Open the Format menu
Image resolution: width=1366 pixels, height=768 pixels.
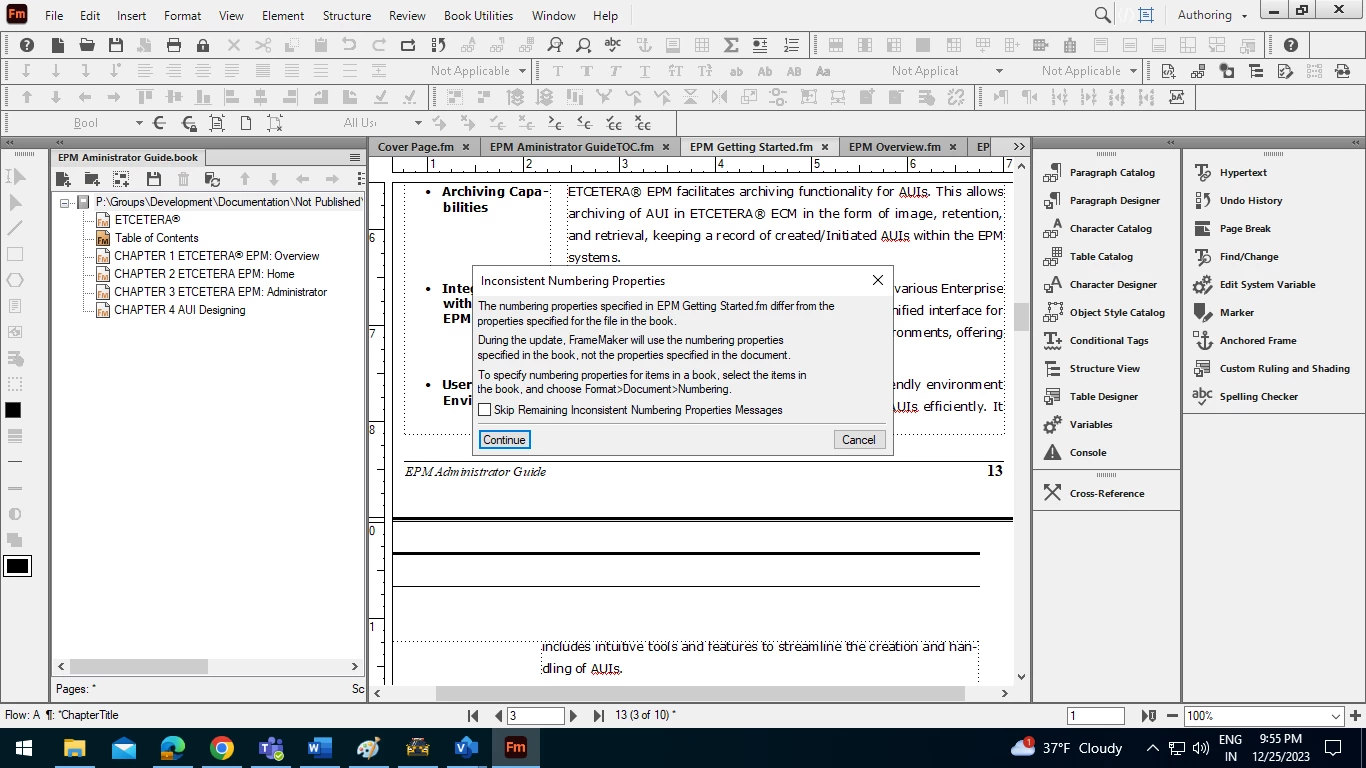pyautogui.click(x=182, y=16)
